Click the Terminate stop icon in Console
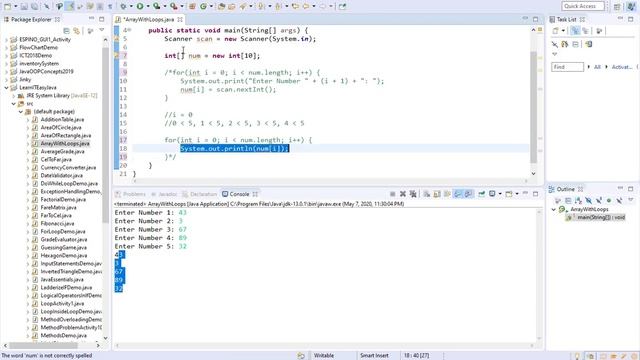This screenshot has width=640, height=360. pyautogui.click(x=393, y=194)
